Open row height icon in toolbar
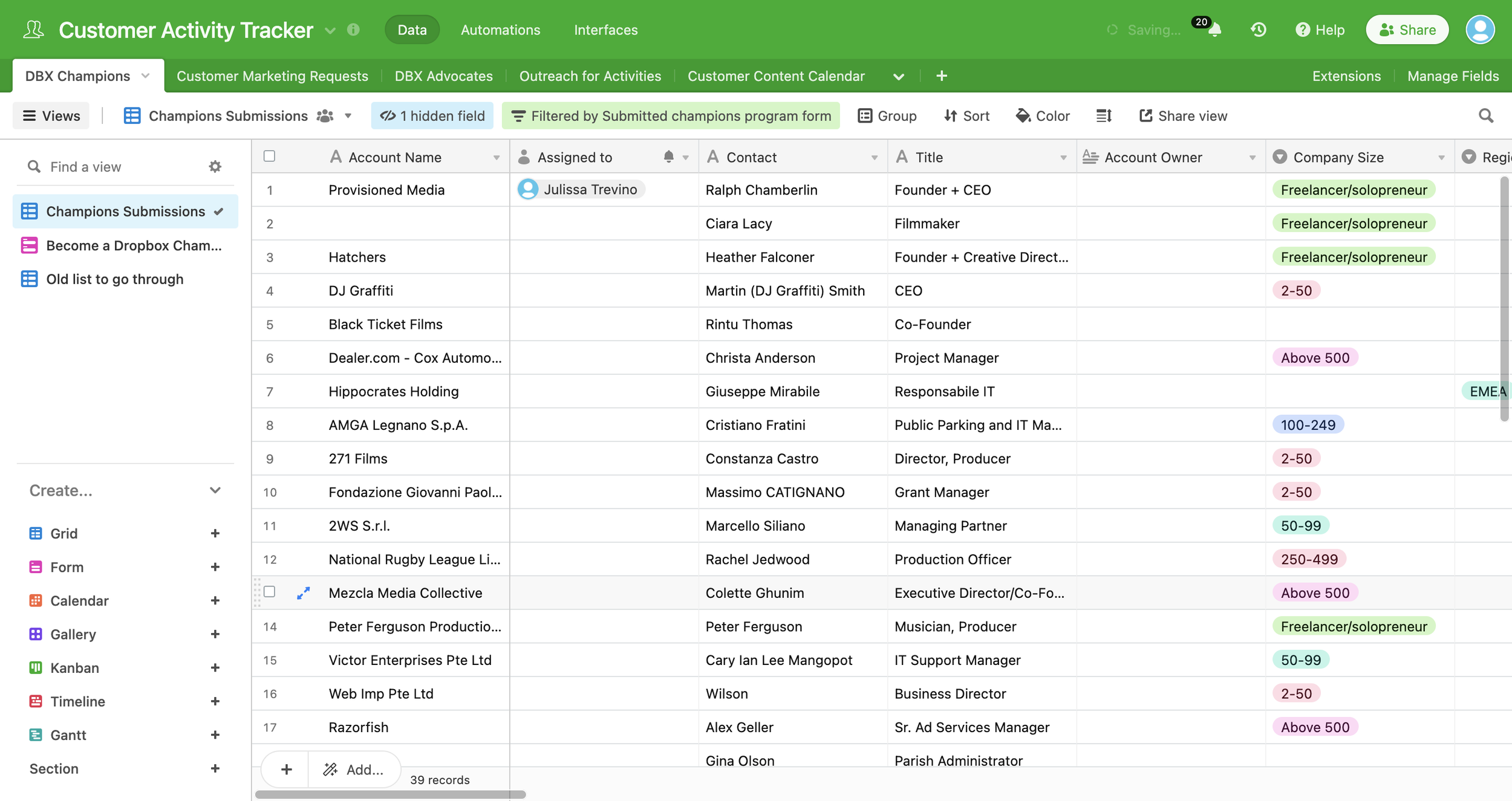This screenshot has width=1512, height=801. point(1104,115)
